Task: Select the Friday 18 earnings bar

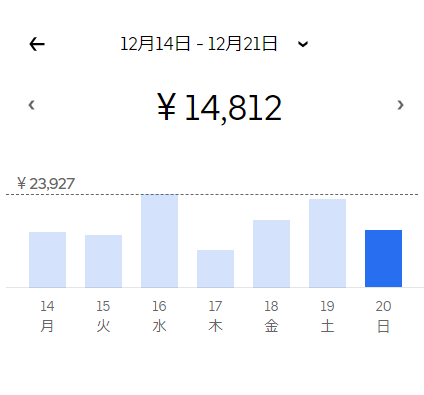Action: point(271,253)
